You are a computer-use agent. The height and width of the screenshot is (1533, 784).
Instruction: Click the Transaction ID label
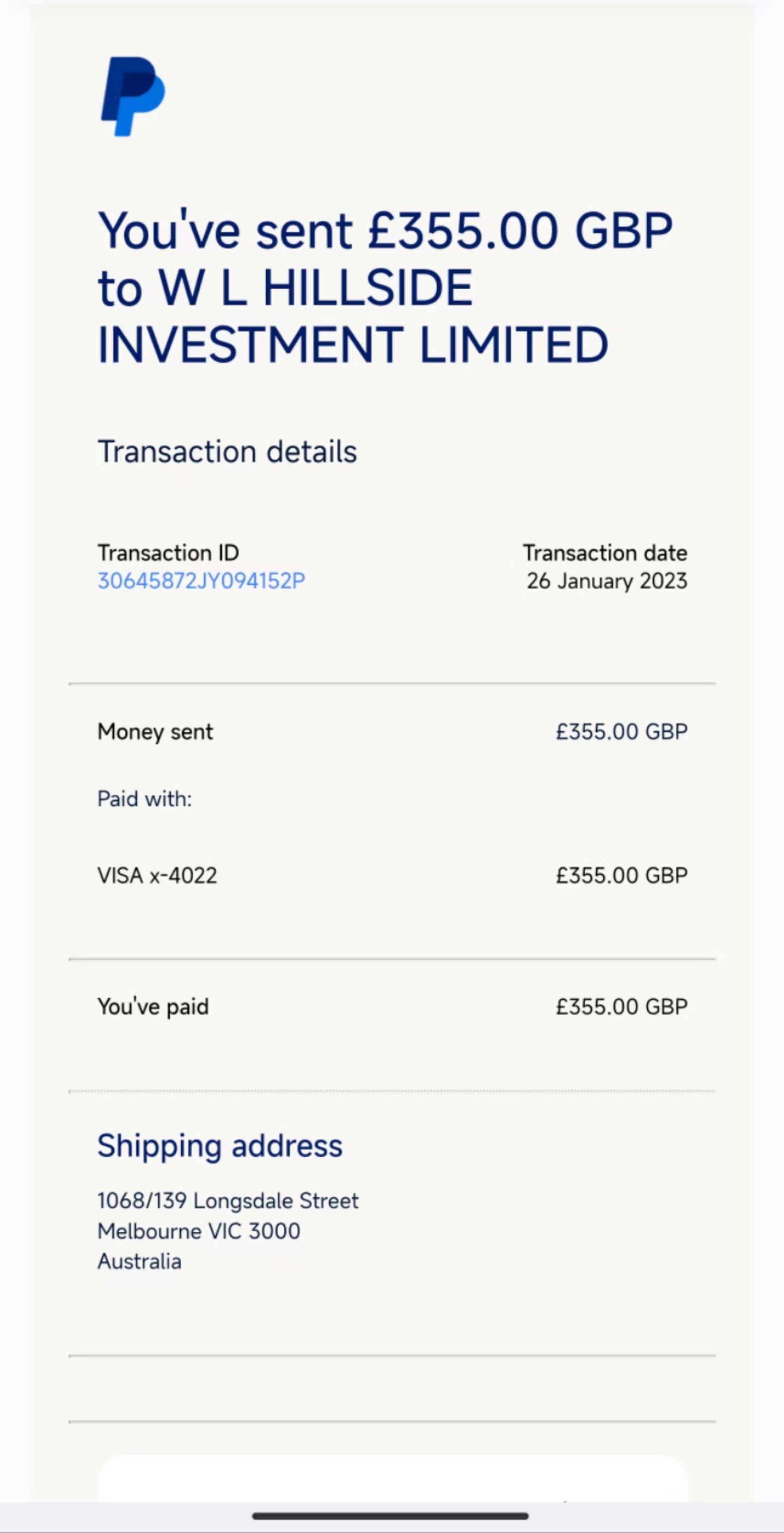click(x=168, y=553)
